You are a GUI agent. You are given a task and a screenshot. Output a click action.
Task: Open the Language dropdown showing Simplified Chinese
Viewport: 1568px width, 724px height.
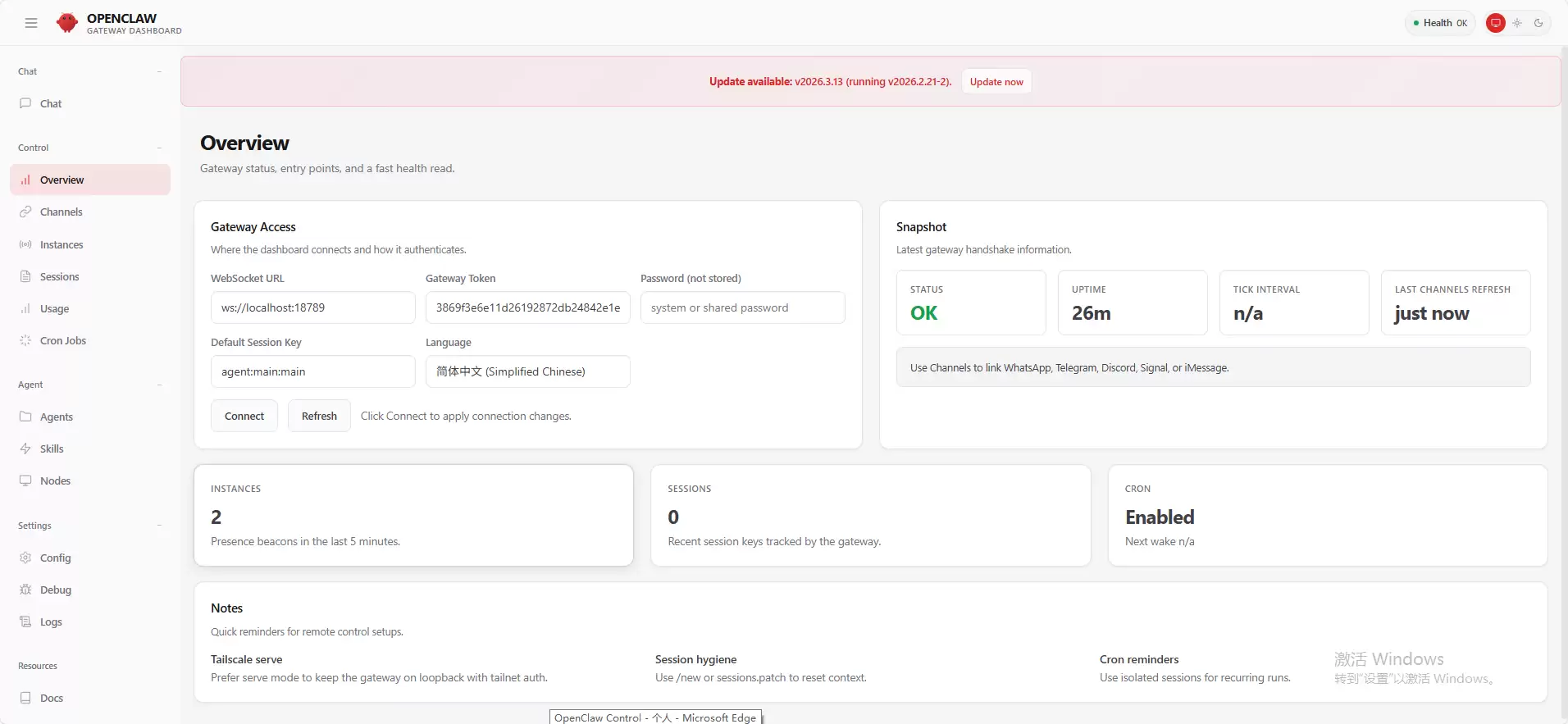(527, 371)
